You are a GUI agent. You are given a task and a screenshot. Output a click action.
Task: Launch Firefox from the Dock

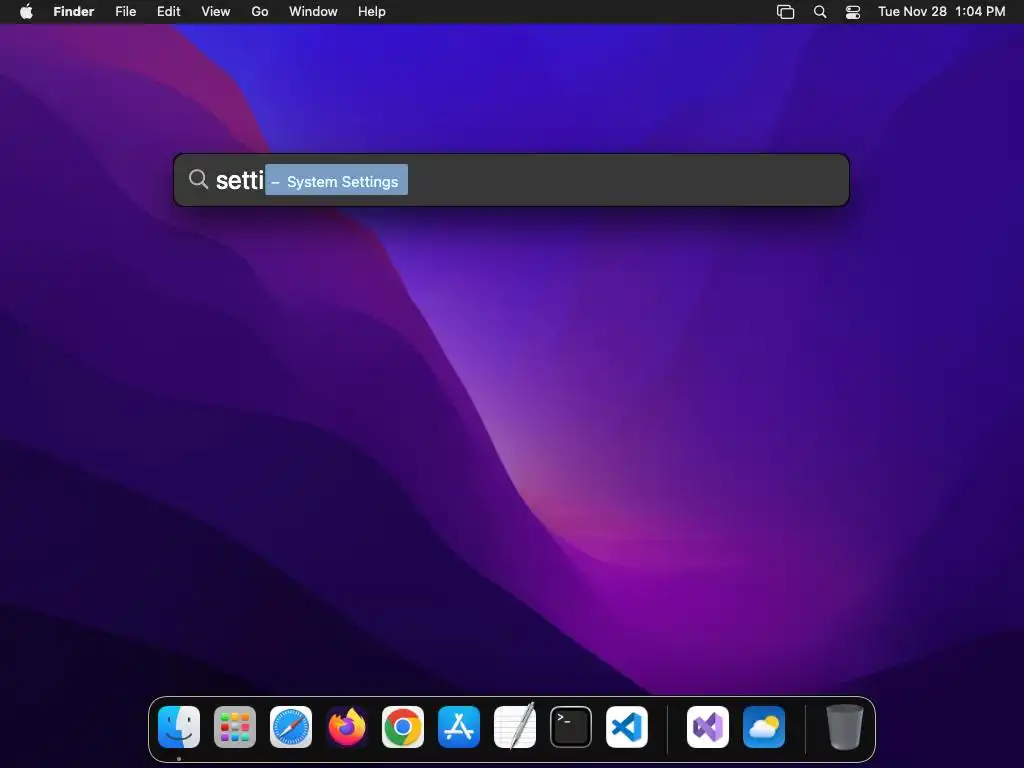coord(347,727)
